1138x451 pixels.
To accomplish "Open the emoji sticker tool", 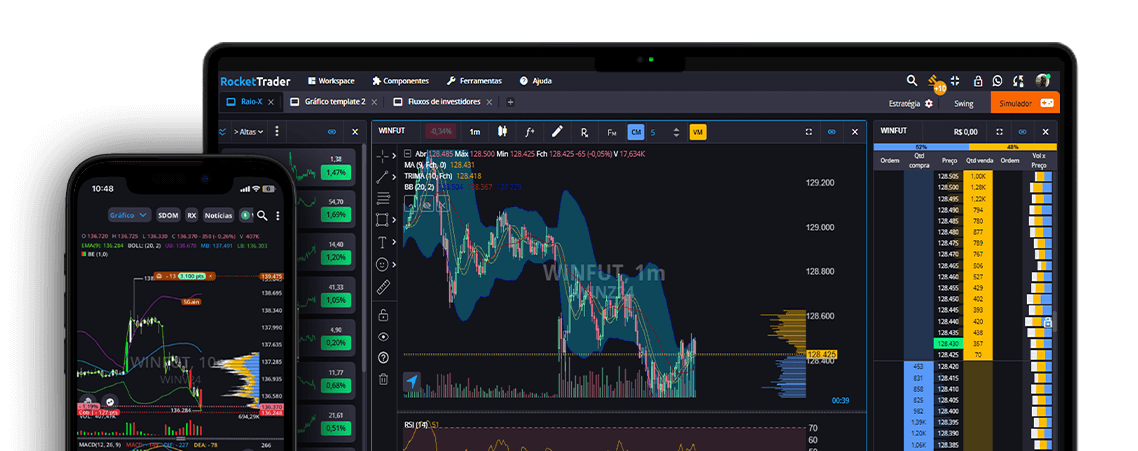I will point(382,264).
